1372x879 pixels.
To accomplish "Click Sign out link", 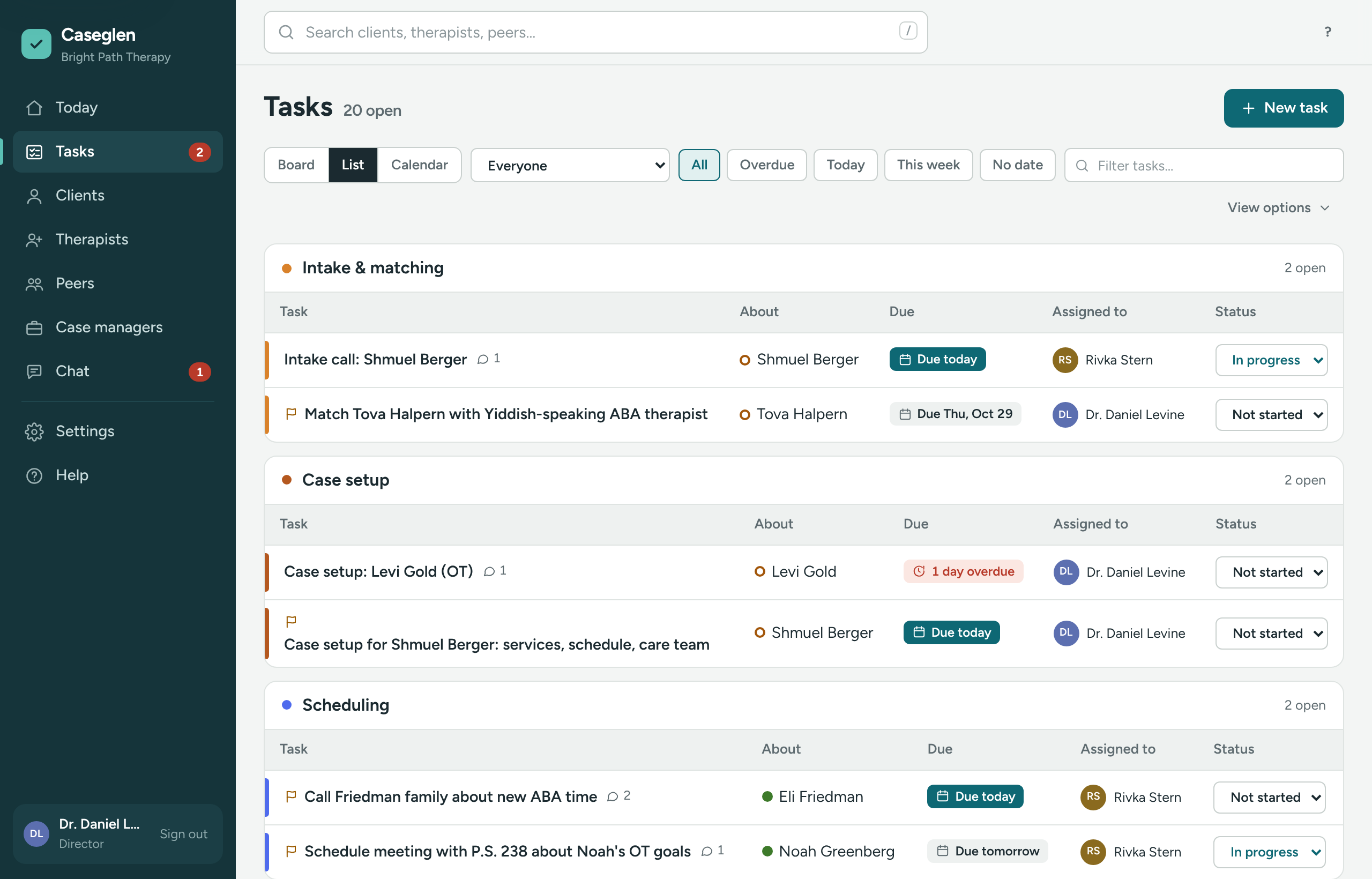I will pyautogui.click(x=183, y=834).
